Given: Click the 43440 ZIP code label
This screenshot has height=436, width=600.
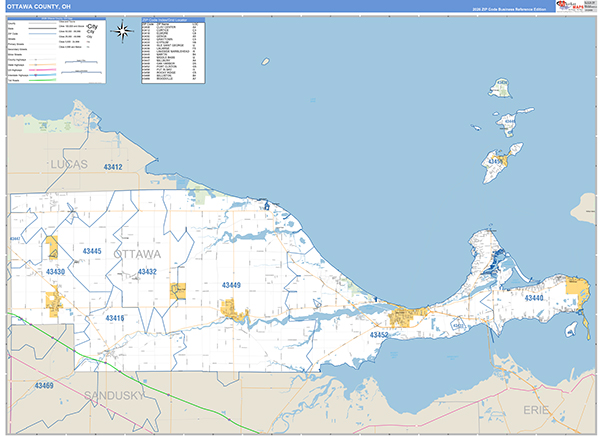Looking at the screenshot, I should click(x=534, y=298).
